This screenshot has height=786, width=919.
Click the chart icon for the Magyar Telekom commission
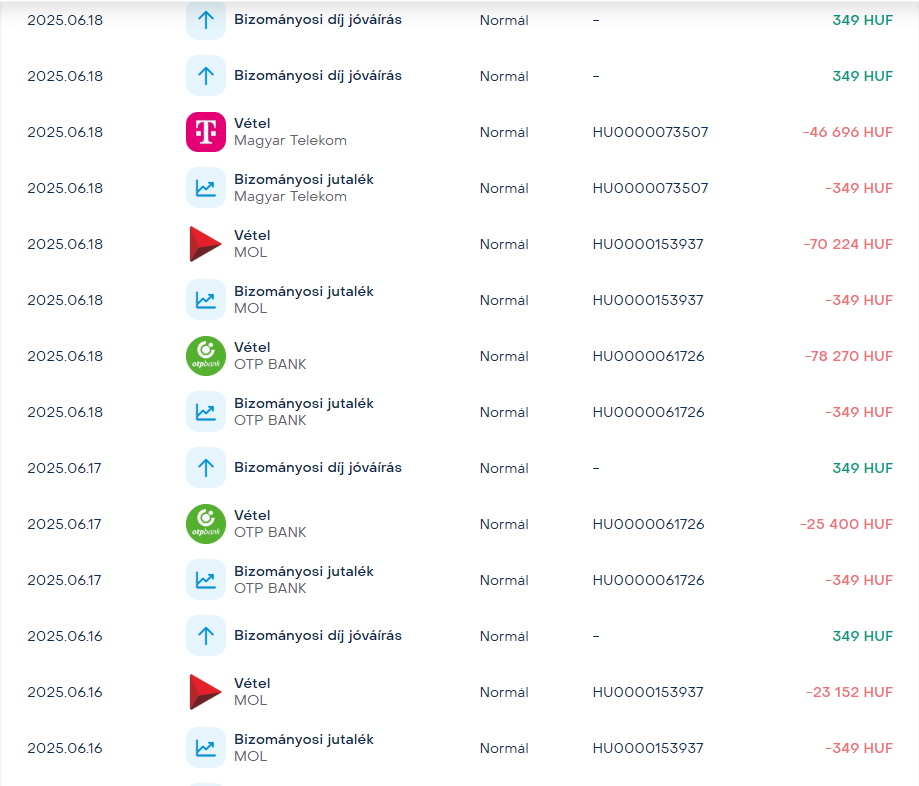(x=206, y=188)
